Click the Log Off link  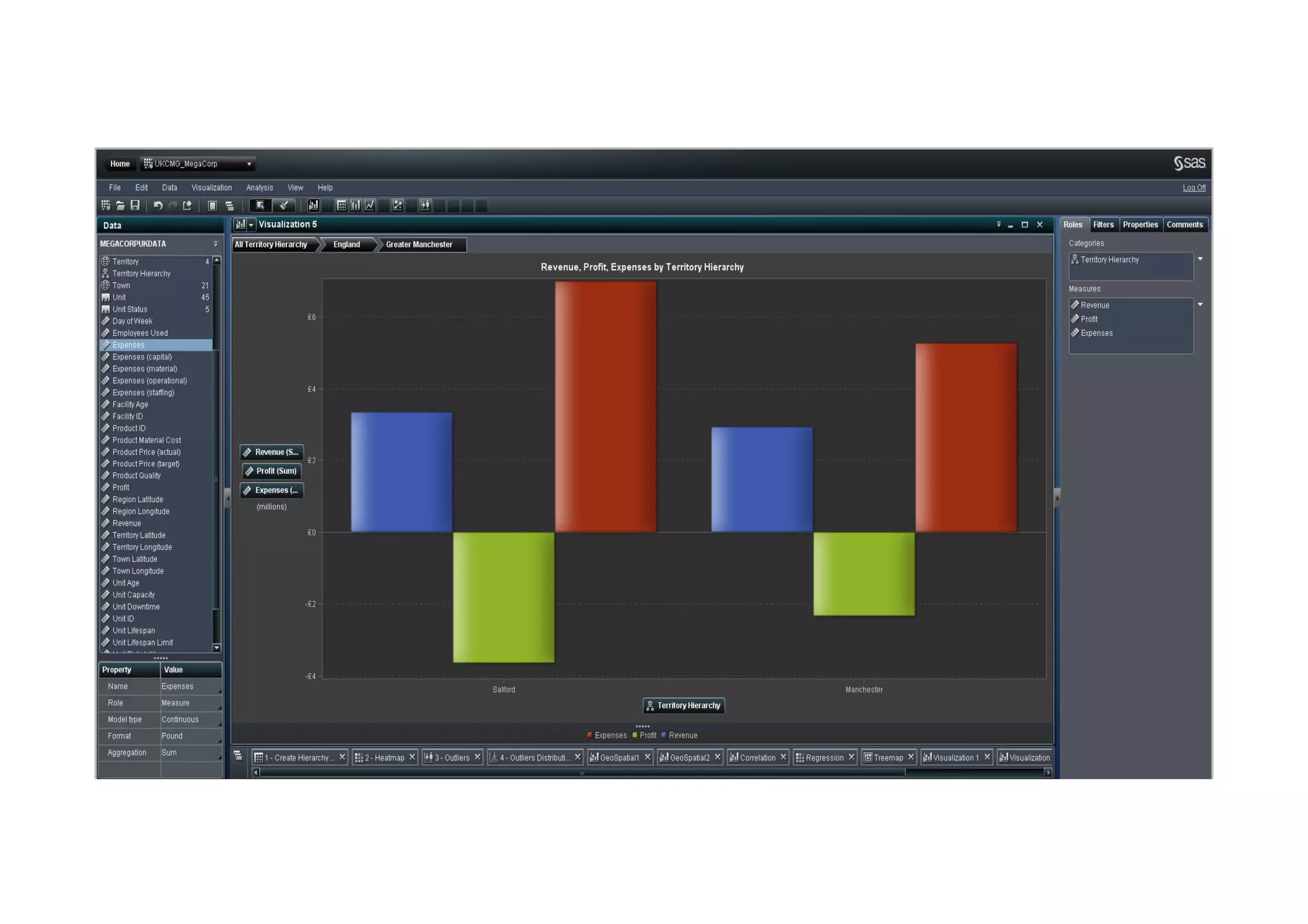pos(1194,188)
